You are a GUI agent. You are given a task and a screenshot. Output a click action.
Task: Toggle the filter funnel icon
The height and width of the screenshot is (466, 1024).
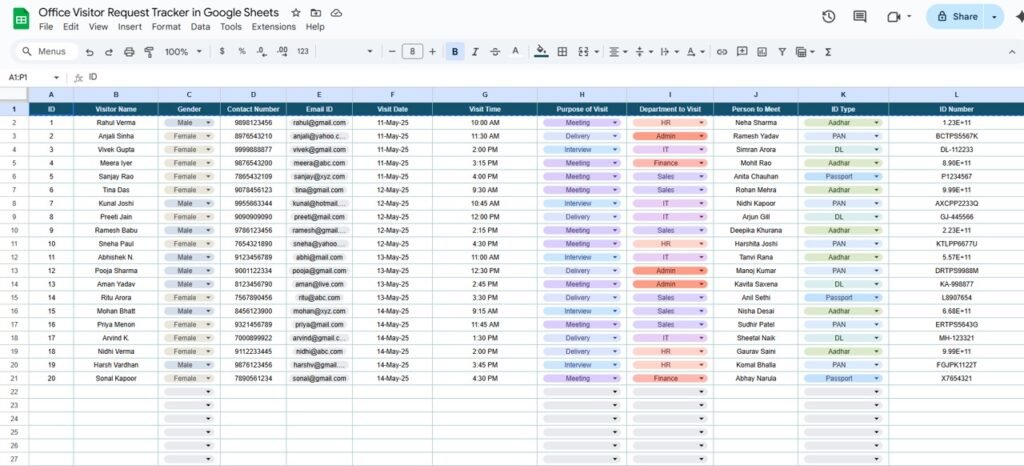coord(782,52)
